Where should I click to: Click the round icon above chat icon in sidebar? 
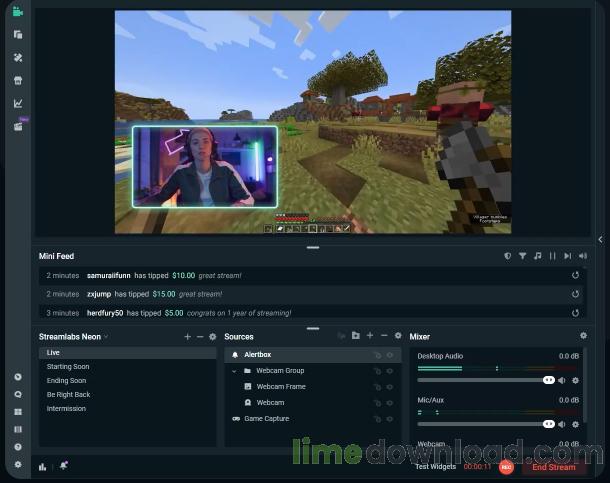(x=18, y=377)
